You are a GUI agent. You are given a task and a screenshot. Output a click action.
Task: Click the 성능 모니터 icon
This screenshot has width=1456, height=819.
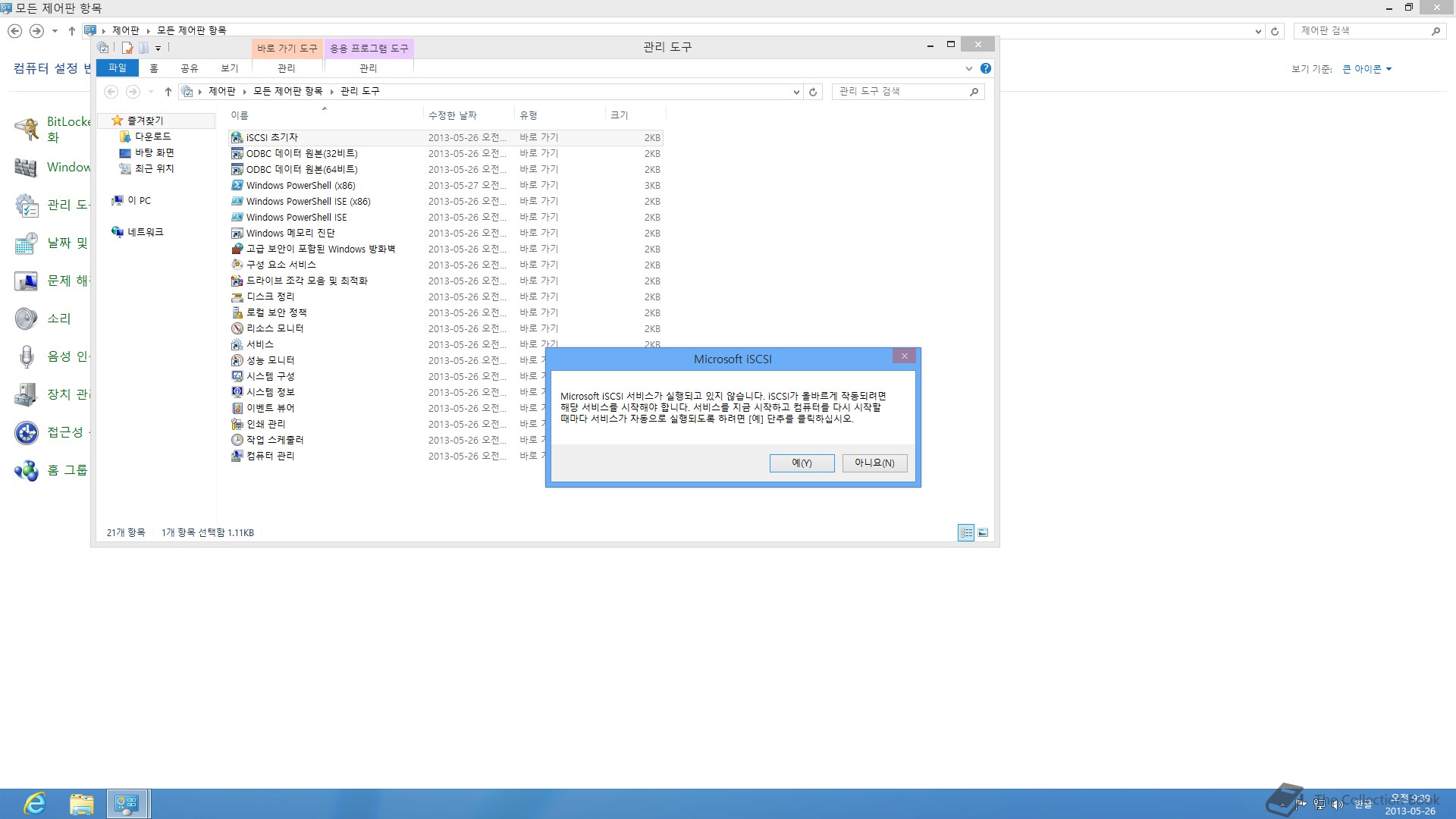pyautogui.click(x=237, y=360)
